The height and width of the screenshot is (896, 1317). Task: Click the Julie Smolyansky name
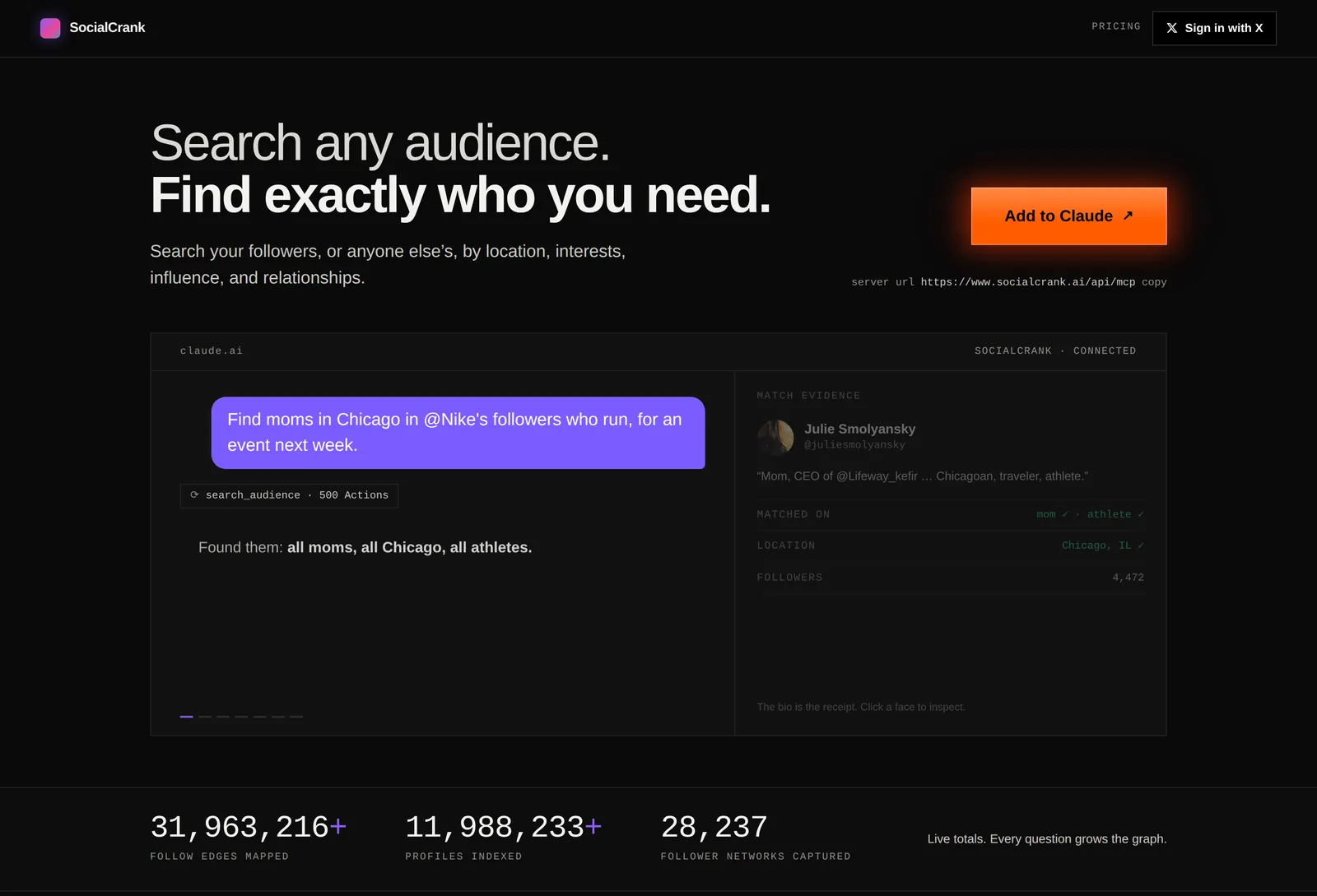pyautogui.click(x=859, y=429)
